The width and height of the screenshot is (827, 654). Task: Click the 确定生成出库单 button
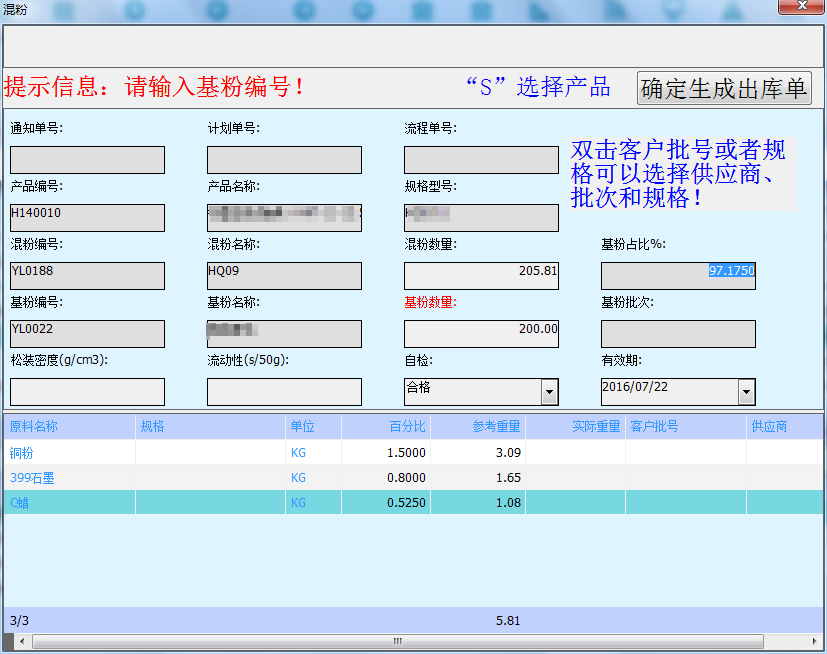click(723, 88)
